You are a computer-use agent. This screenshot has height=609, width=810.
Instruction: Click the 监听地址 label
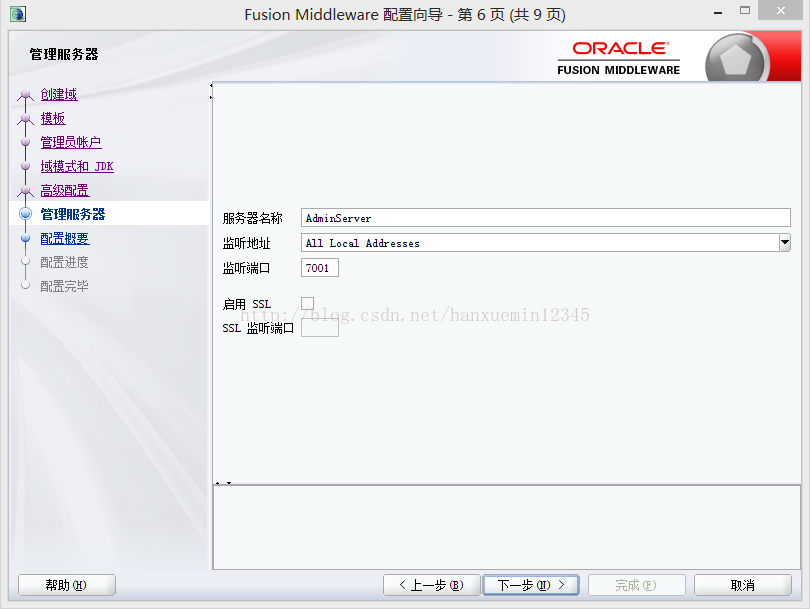[246, 243]
